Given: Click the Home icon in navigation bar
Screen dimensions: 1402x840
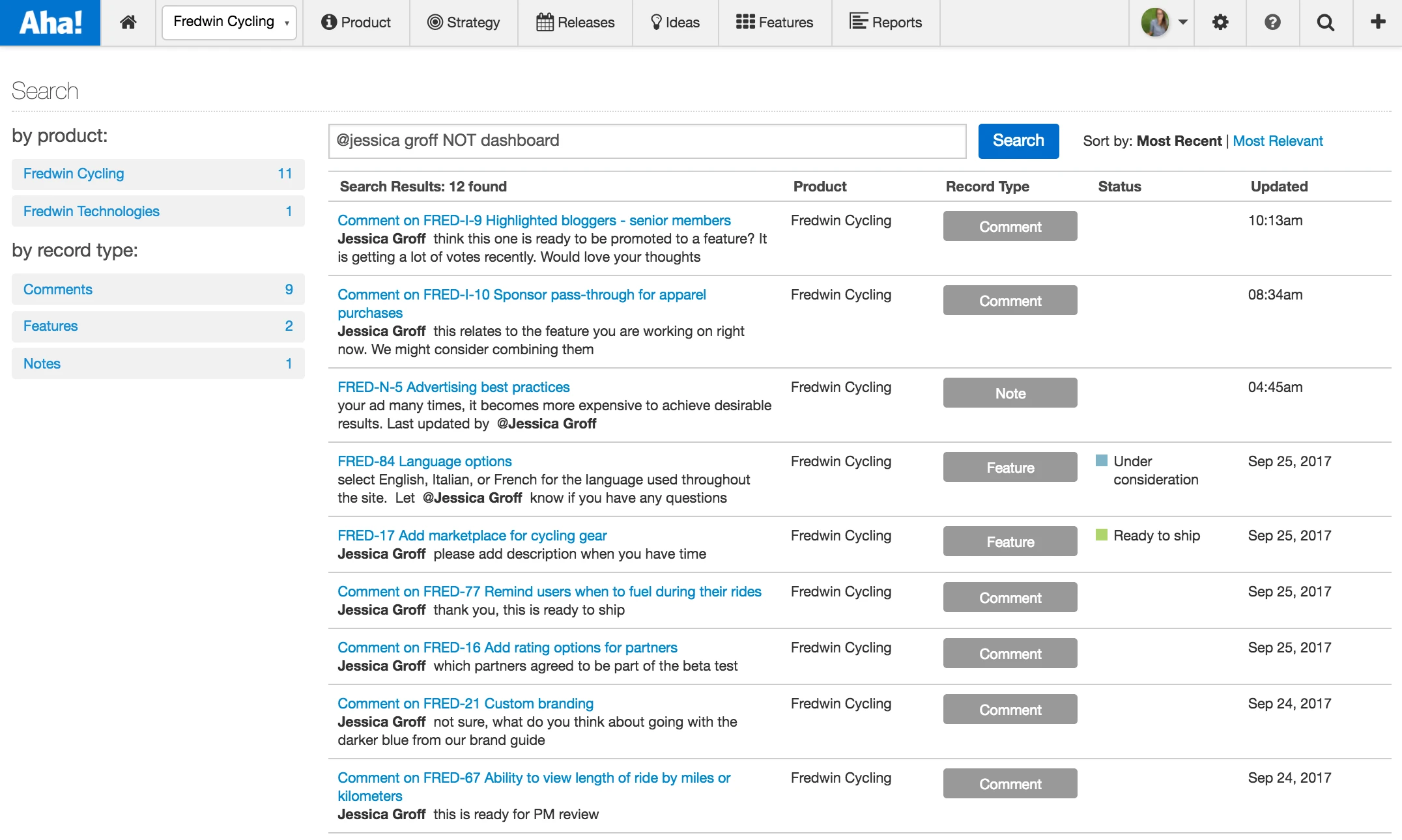Looking at the screenshot, I should click(x=128, y=22).
